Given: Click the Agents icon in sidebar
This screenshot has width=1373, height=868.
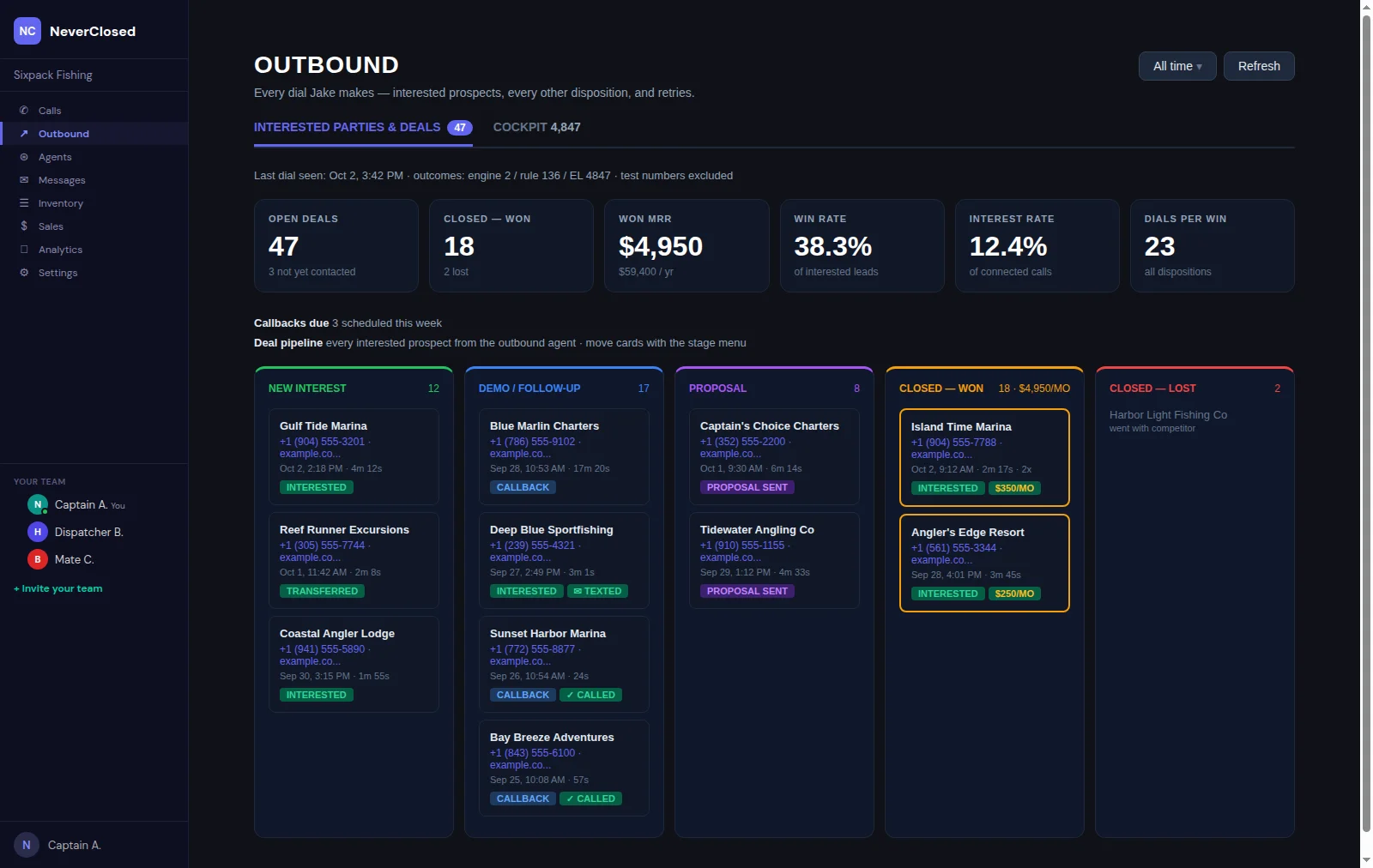Looking at the screenshot, I should pos(24,157).
